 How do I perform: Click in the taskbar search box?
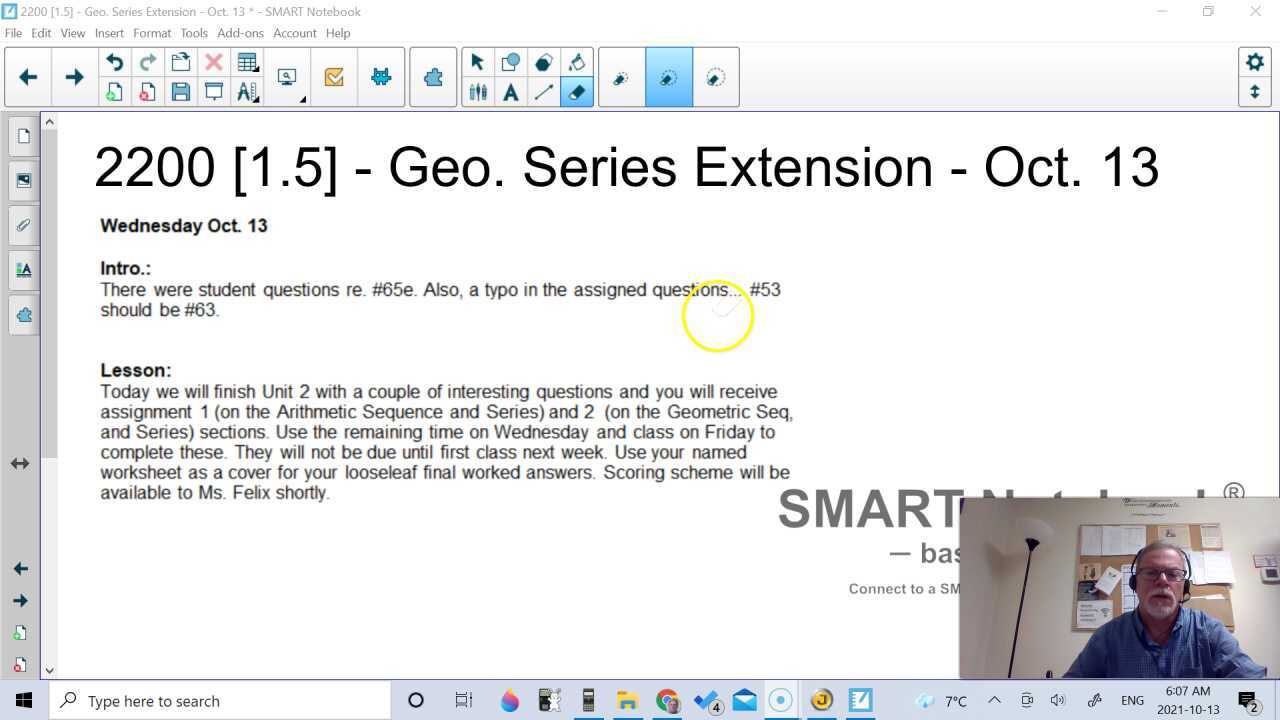[x=200, y=700]
